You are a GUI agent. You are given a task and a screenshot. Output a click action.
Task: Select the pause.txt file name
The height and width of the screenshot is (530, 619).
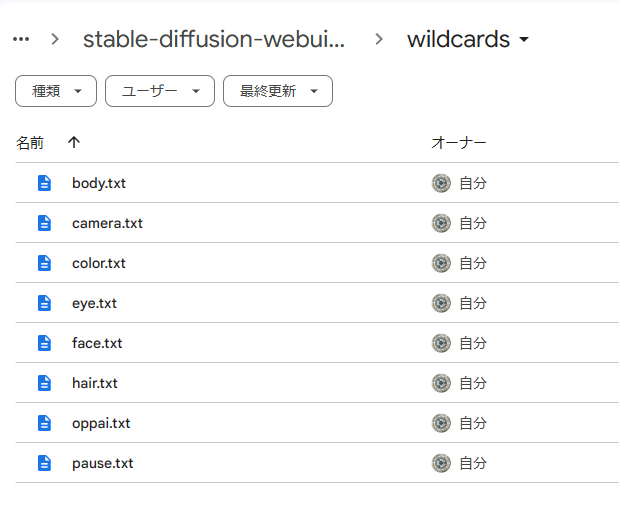pyautogui.click(x=102, y=463)
